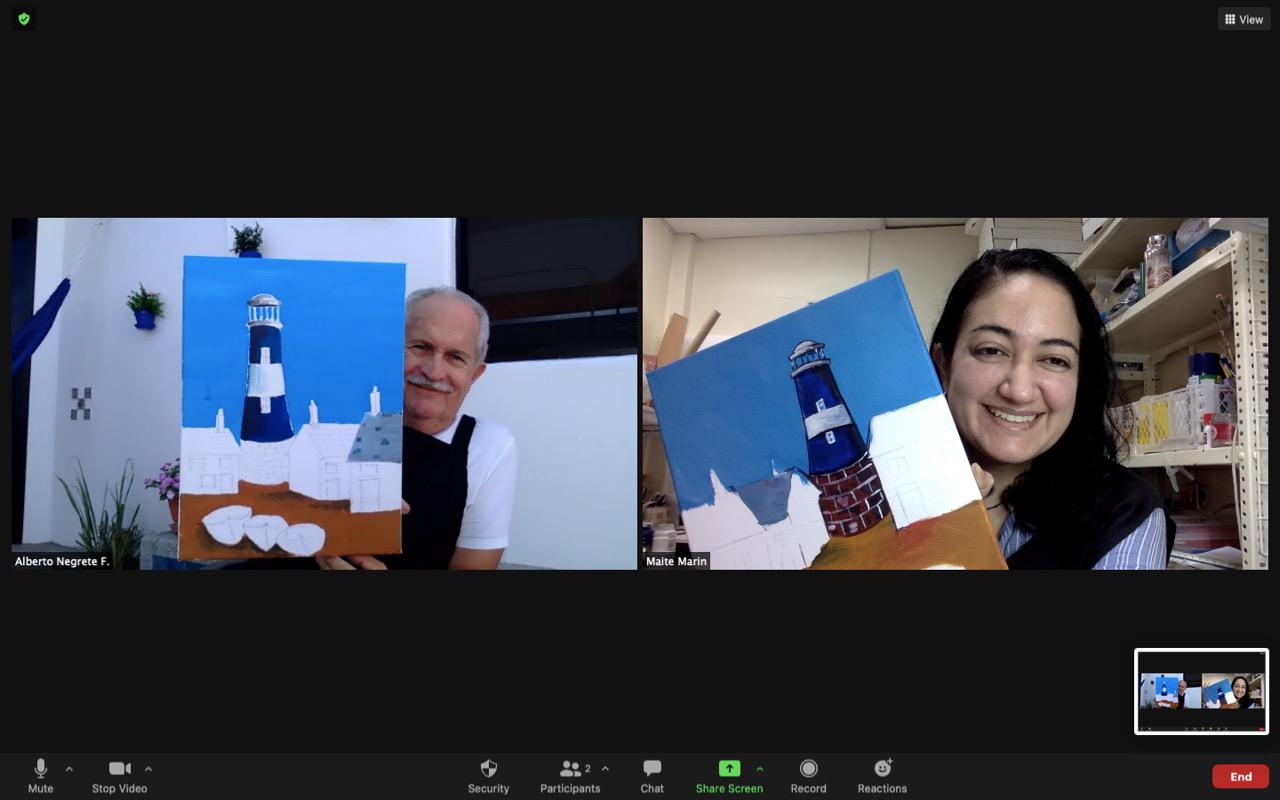
Task: Select Maite Marin's video tile
Action: pyautogui.click(x=955, y=393)
